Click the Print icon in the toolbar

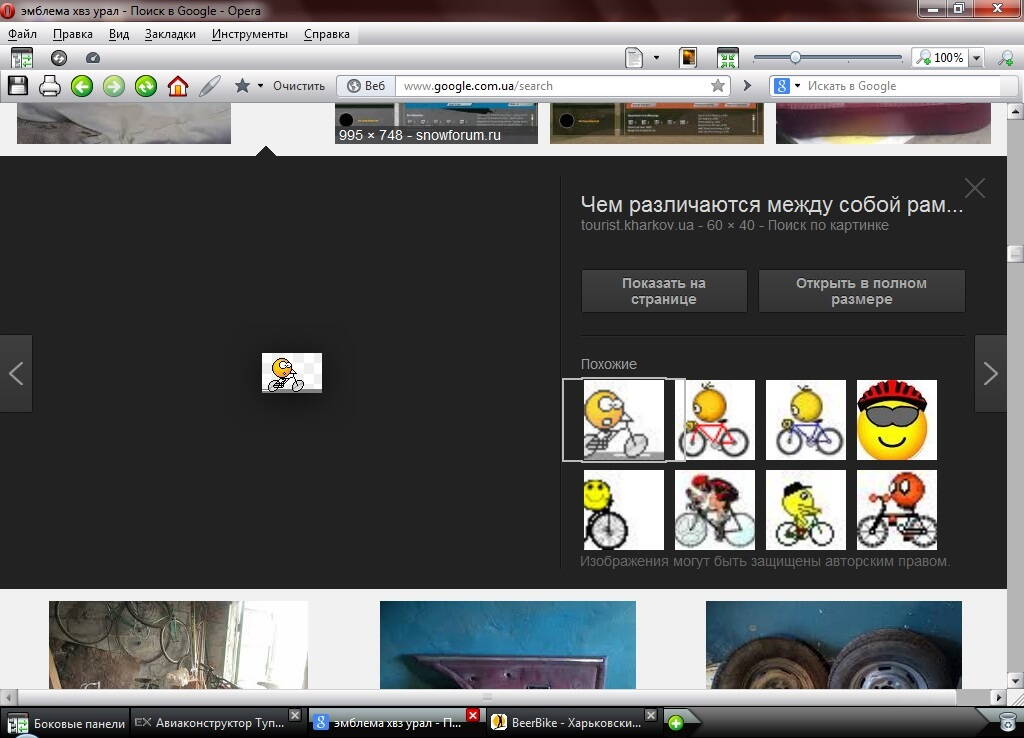point(50,86)
